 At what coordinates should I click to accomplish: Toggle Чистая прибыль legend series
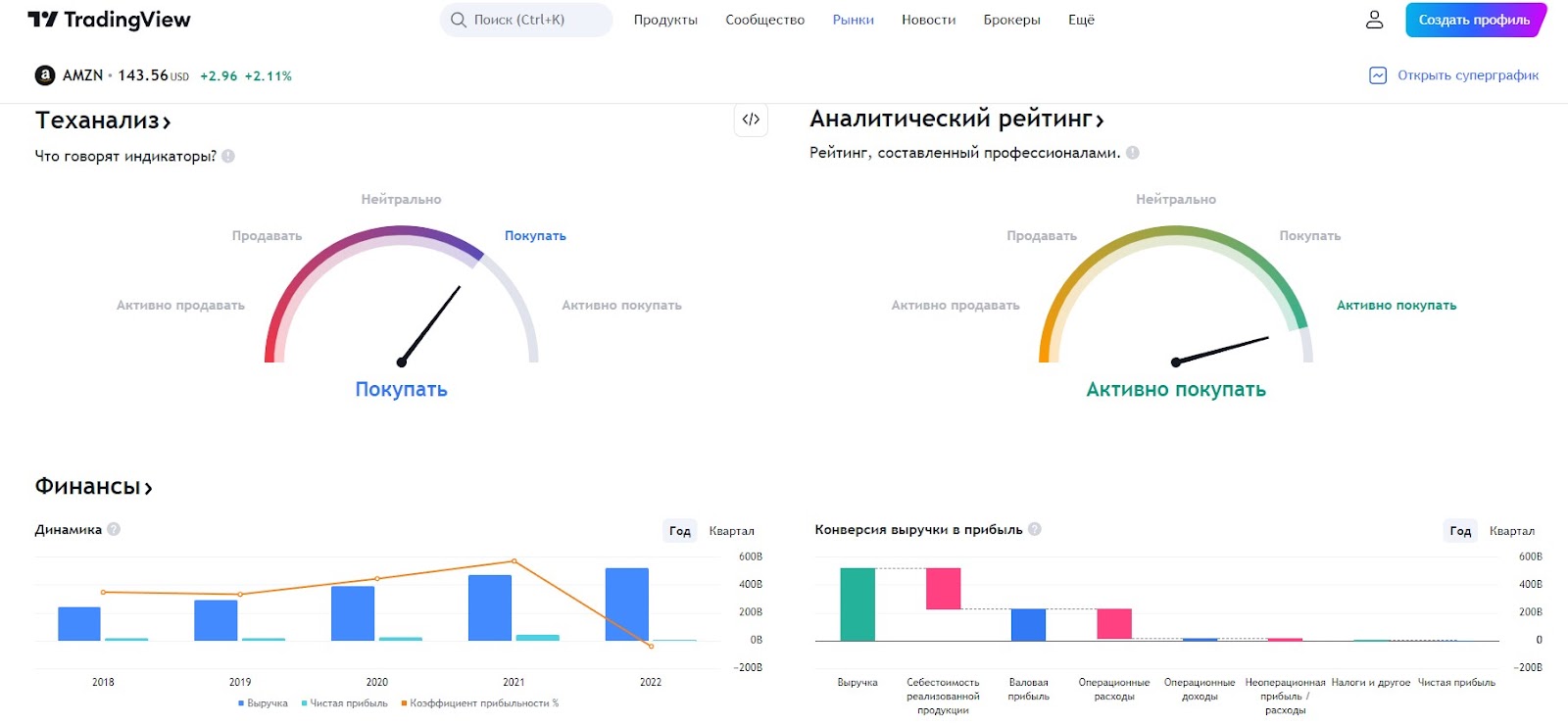click(x=344, y=703)
